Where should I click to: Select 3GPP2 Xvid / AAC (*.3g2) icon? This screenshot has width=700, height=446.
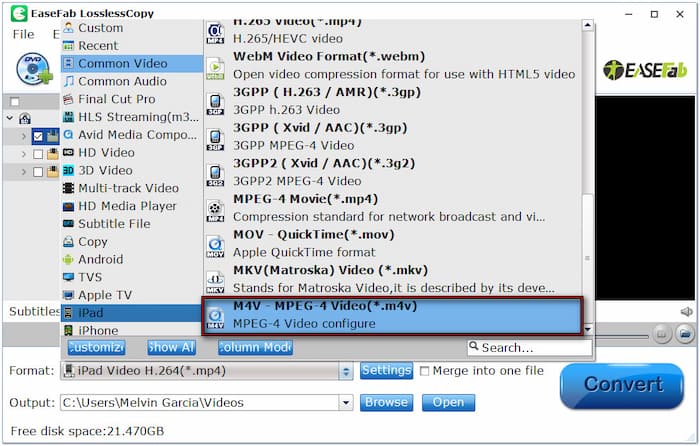[x=215, y=176]
